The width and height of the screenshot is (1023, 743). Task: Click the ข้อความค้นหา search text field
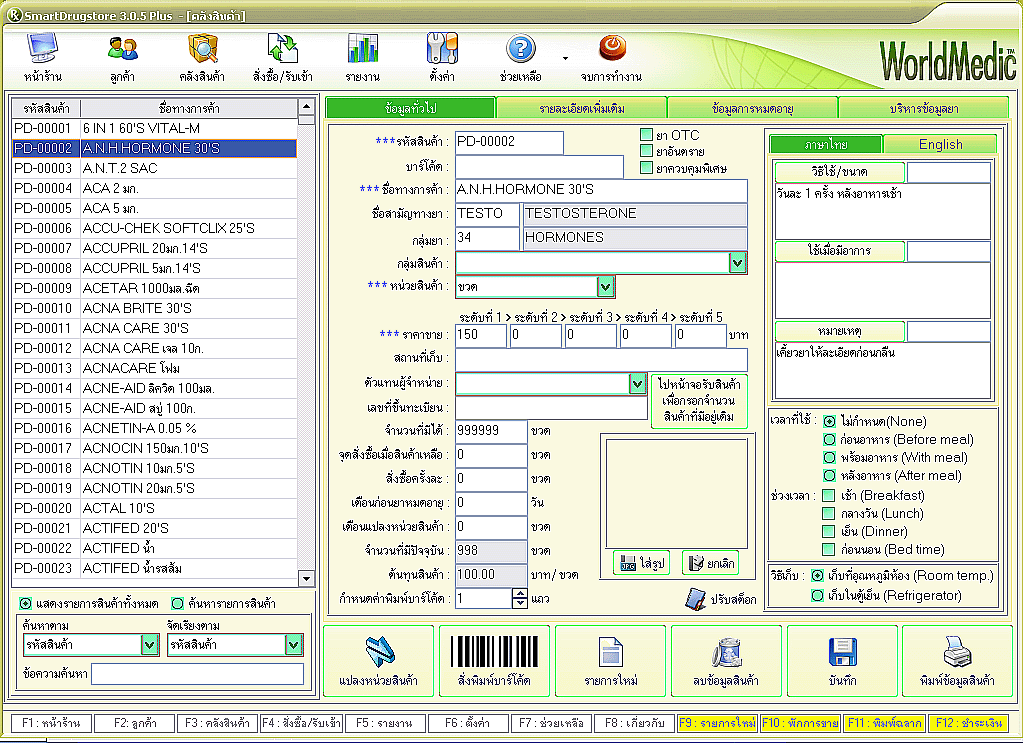coord(198,674)
